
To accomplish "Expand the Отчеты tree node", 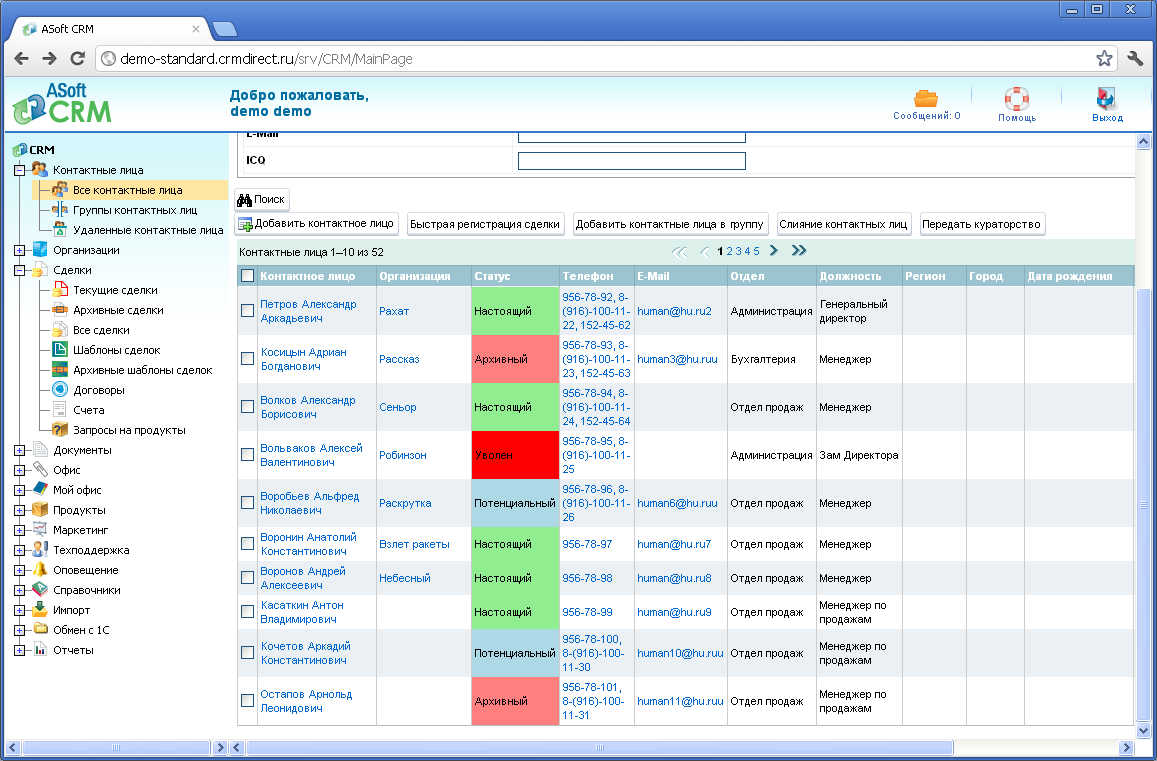I will click(x=19, y=650).
